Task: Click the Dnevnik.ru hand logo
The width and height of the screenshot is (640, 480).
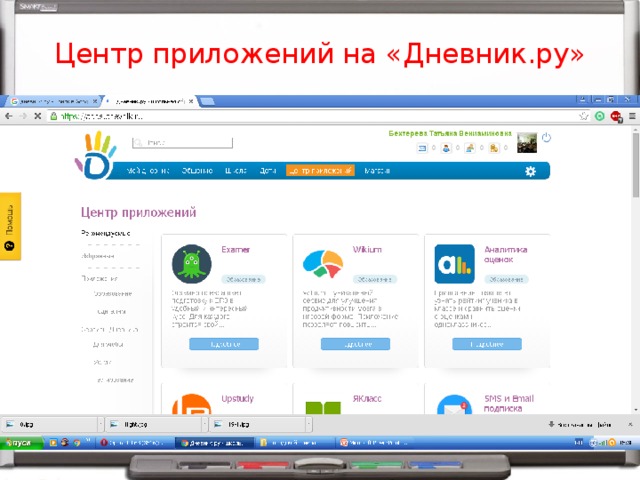Action: click(x=96, y=156)
